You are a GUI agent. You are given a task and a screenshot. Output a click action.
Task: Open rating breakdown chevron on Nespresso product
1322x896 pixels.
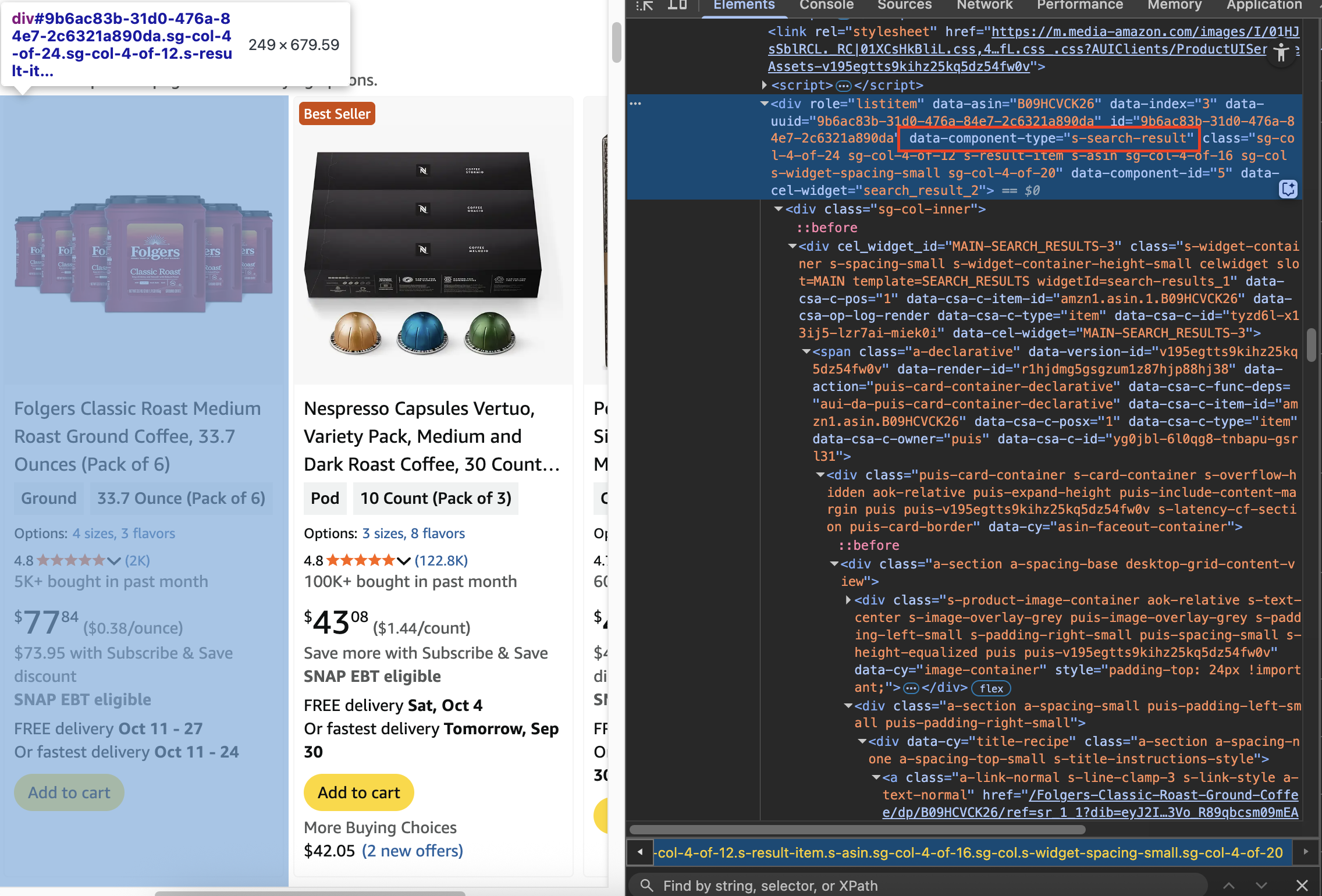click(x=404, y=561)
